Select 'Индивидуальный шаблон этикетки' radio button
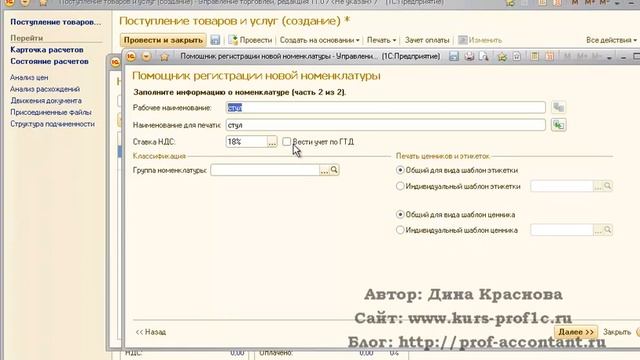Screen dimensions: 640x360 point(400,186)
